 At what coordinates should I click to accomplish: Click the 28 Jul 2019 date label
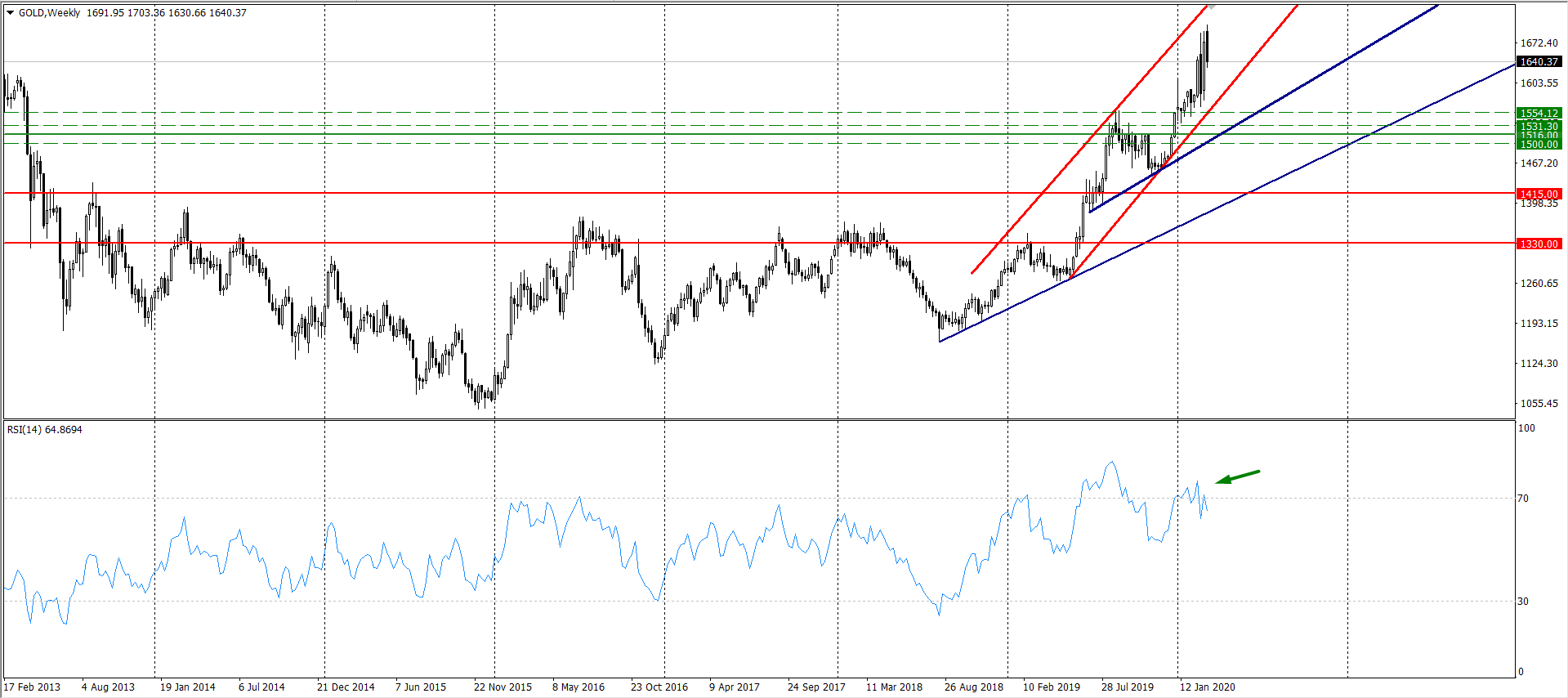pyautogui.click(x=1127, y=687)
